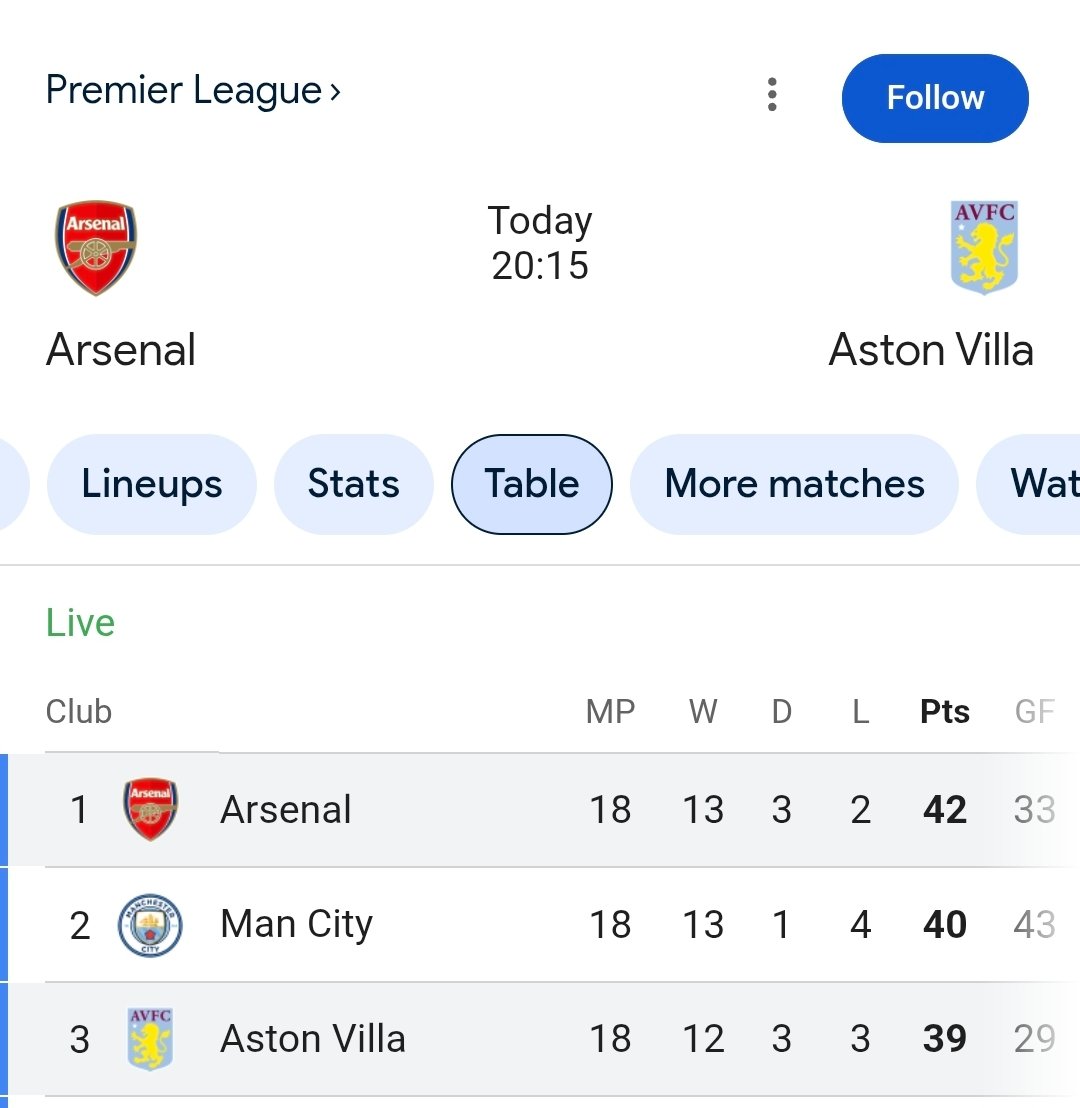Image resolution: width=1080 pixels, height=1108 pixels.
Task: Open the three-dot more options menu
Action: (x=772, y=95)
